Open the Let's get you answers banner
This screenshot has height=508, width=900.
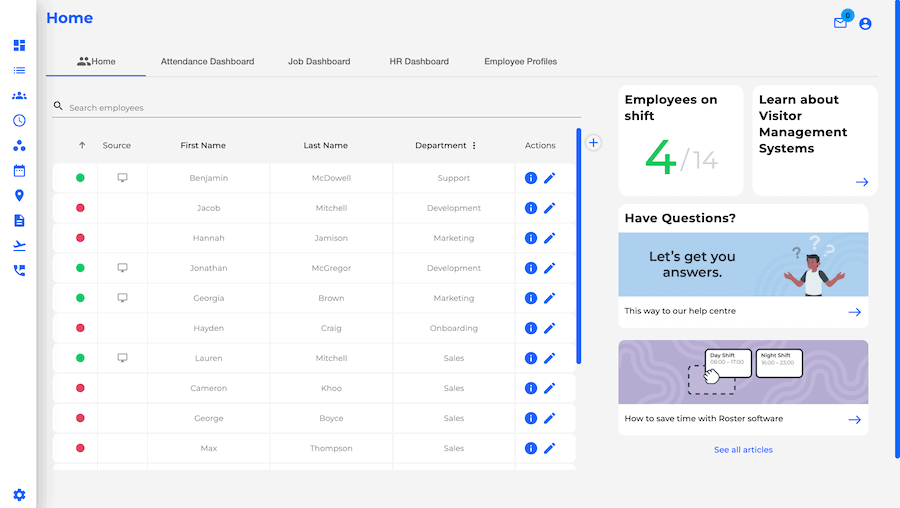click(743, 265)
